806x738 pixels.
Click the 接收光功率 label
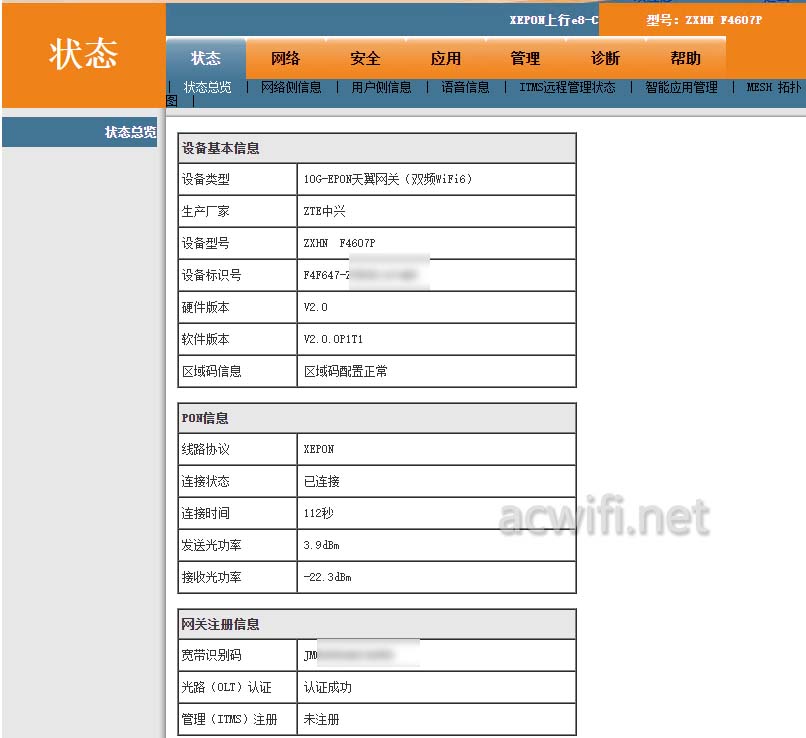(211, 577)
